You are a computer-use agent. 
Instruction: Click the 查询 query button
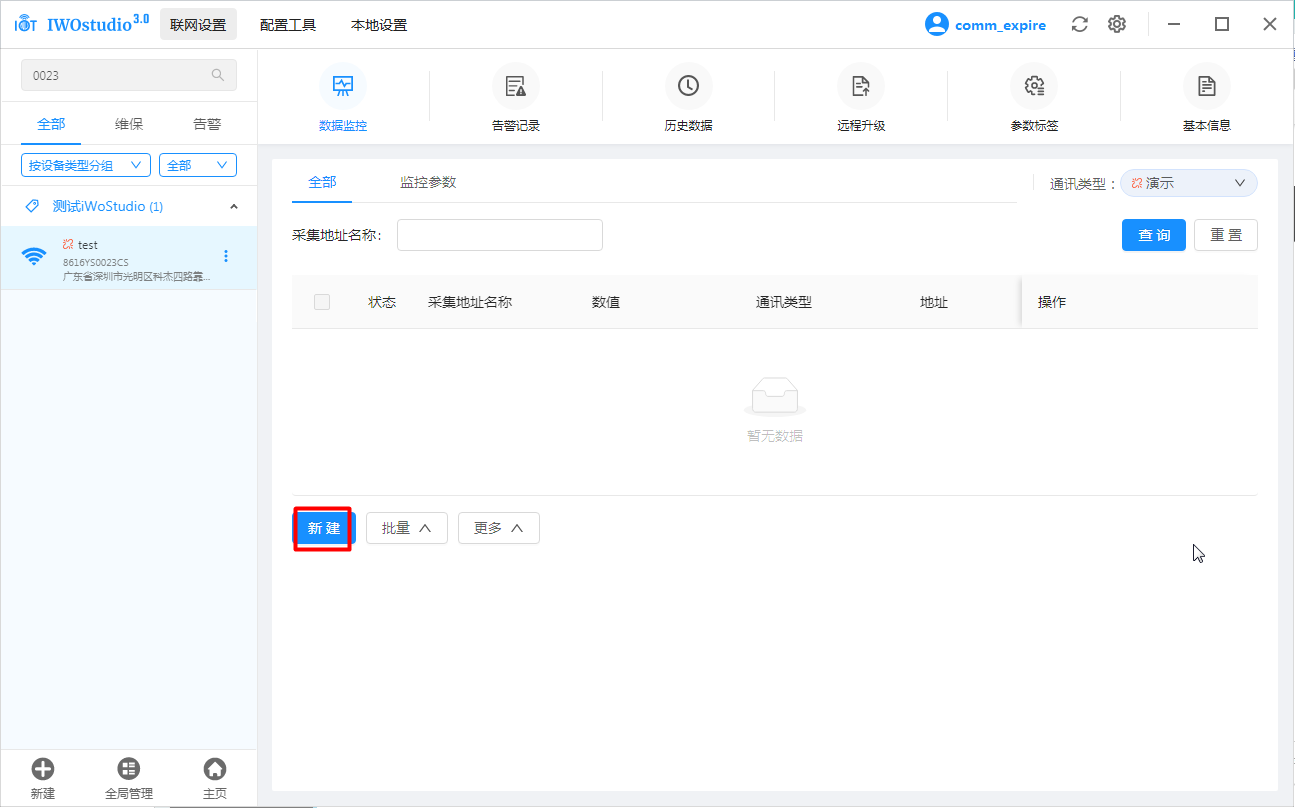click(x=1153, y=235)
